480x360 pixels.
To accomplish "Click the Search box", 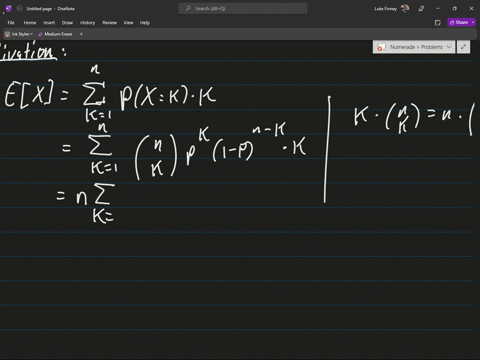I will pyautogui.click(x=243, y=9).
